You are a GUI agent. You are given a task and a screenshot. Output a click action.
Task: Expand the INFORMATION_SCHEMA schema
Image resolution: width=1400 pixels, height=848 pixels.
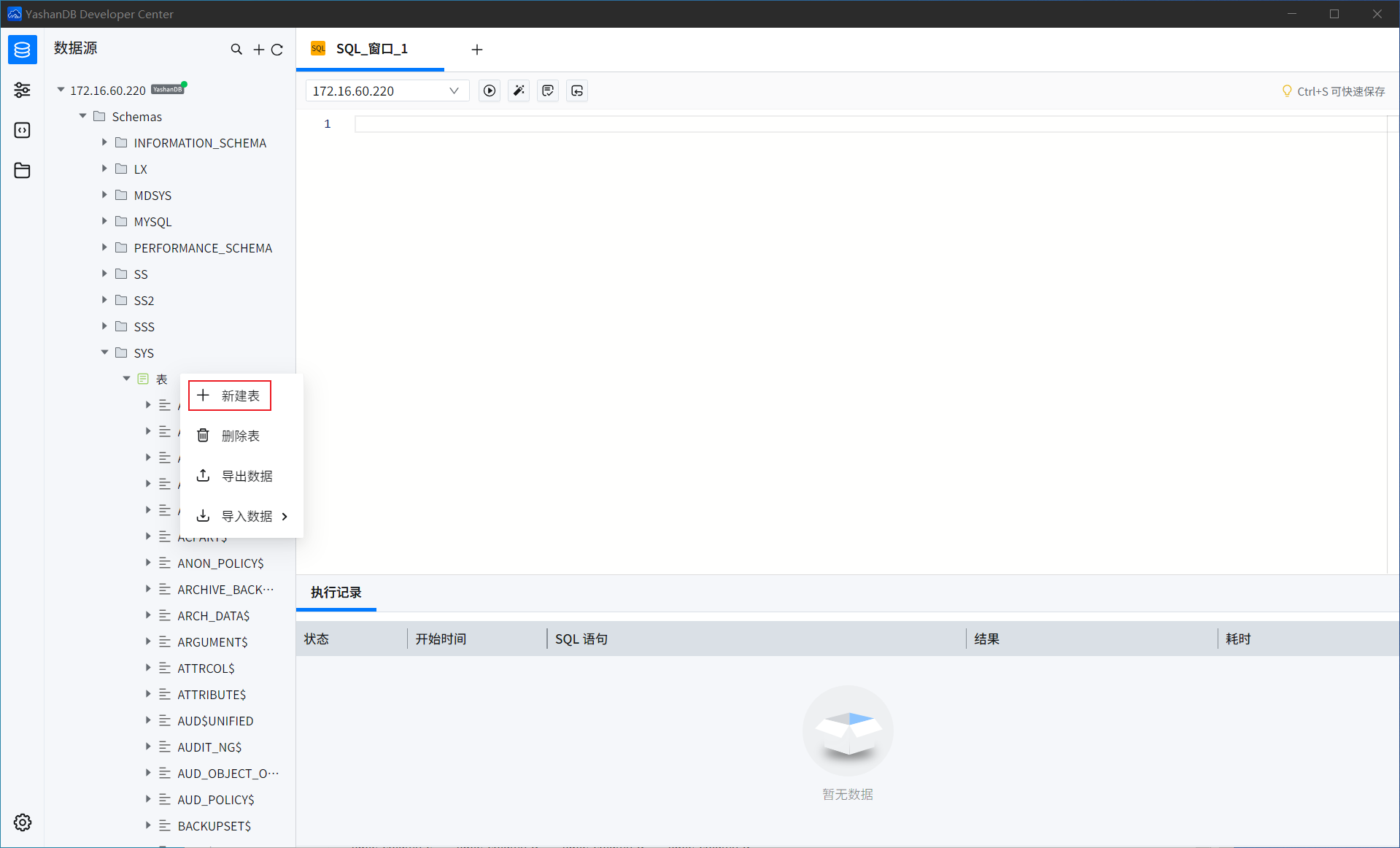pyautogui.click(x=104, y=142)
